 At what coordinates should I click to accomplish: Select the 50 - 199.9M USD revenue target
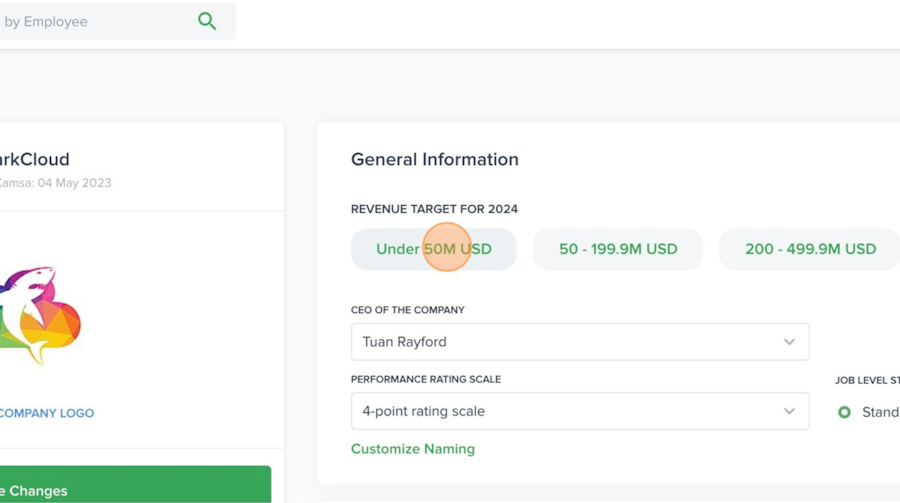[617, 249]
